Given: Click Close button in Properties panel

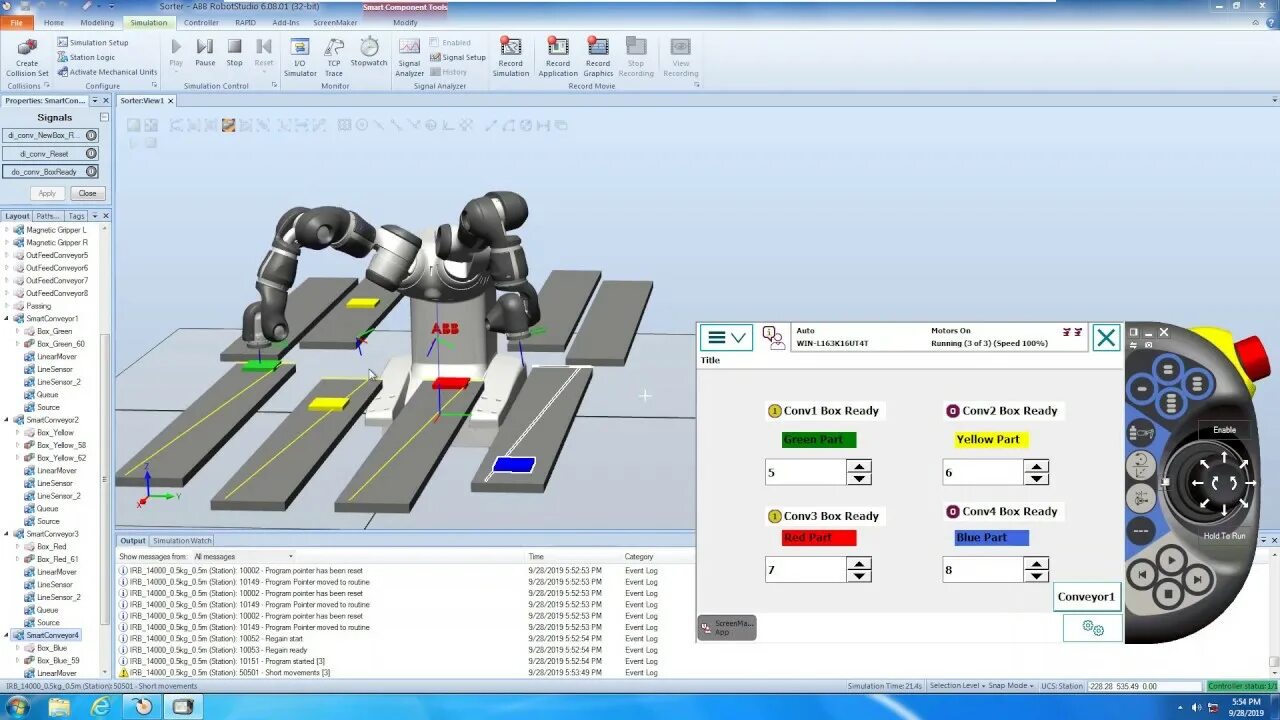Looking at the screenshot, I should [x=87, y=193].
